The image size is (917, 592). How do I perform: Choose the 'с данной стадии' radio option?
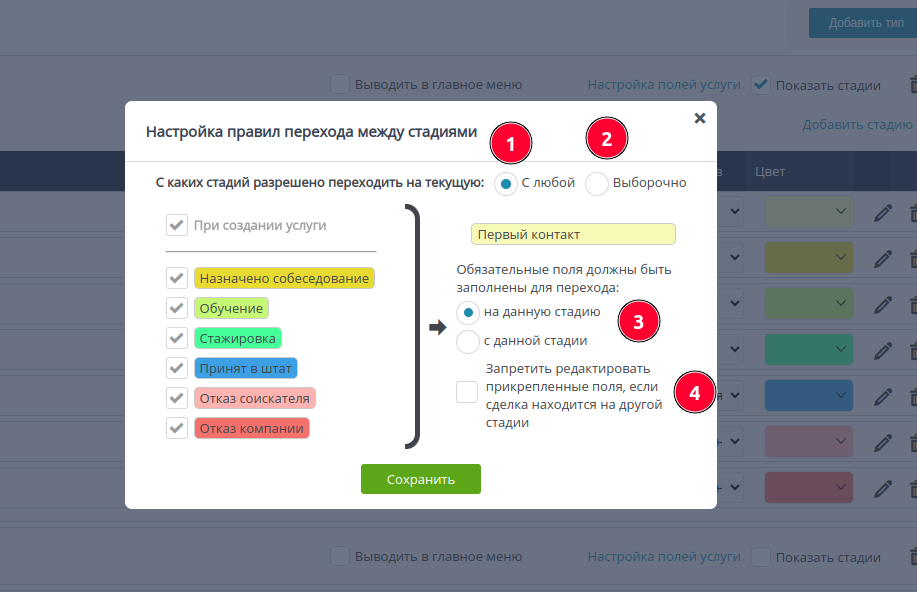click(x=468, y=341)
